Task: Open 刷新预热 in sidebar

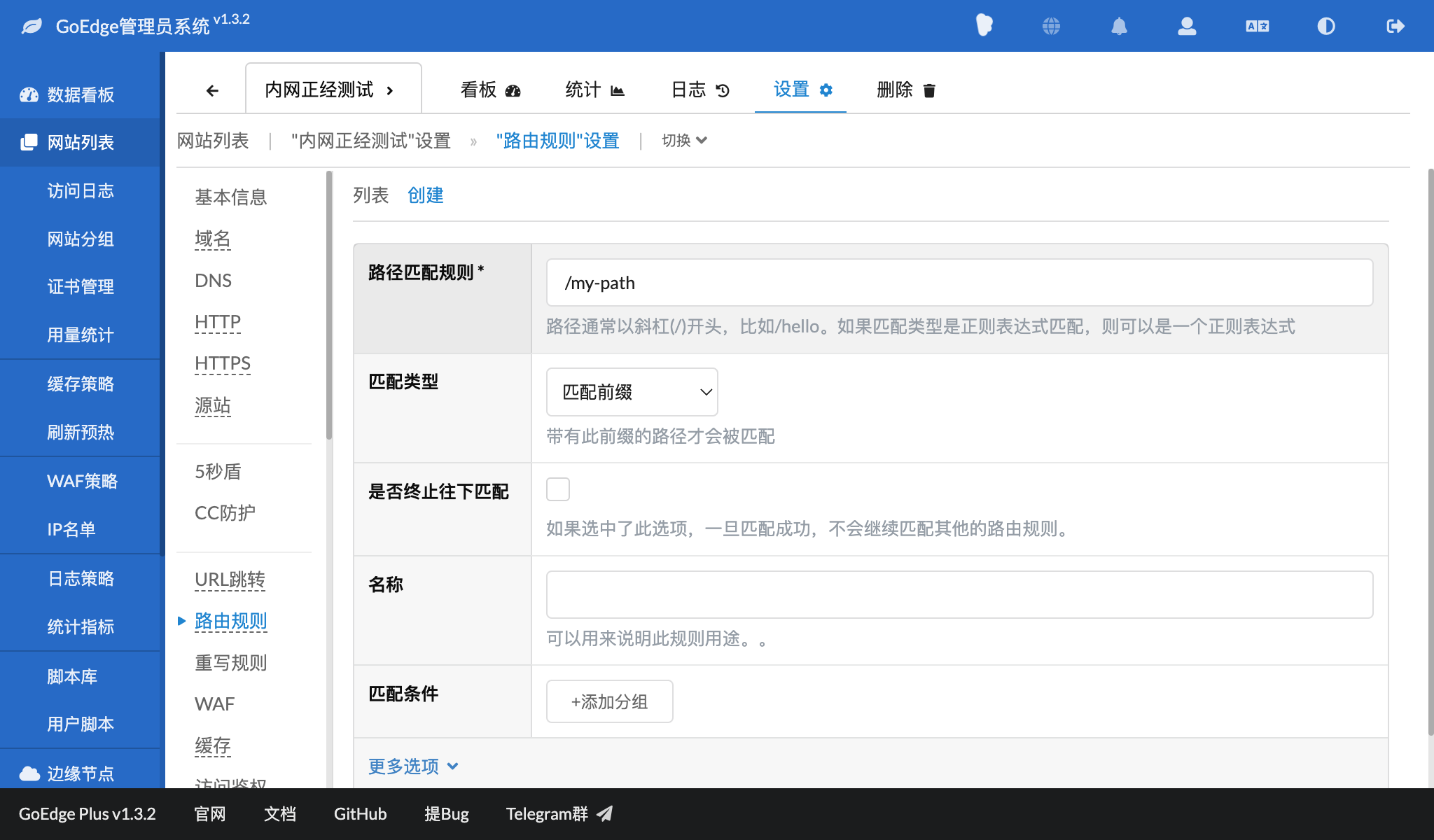Action: coord(81,432)
